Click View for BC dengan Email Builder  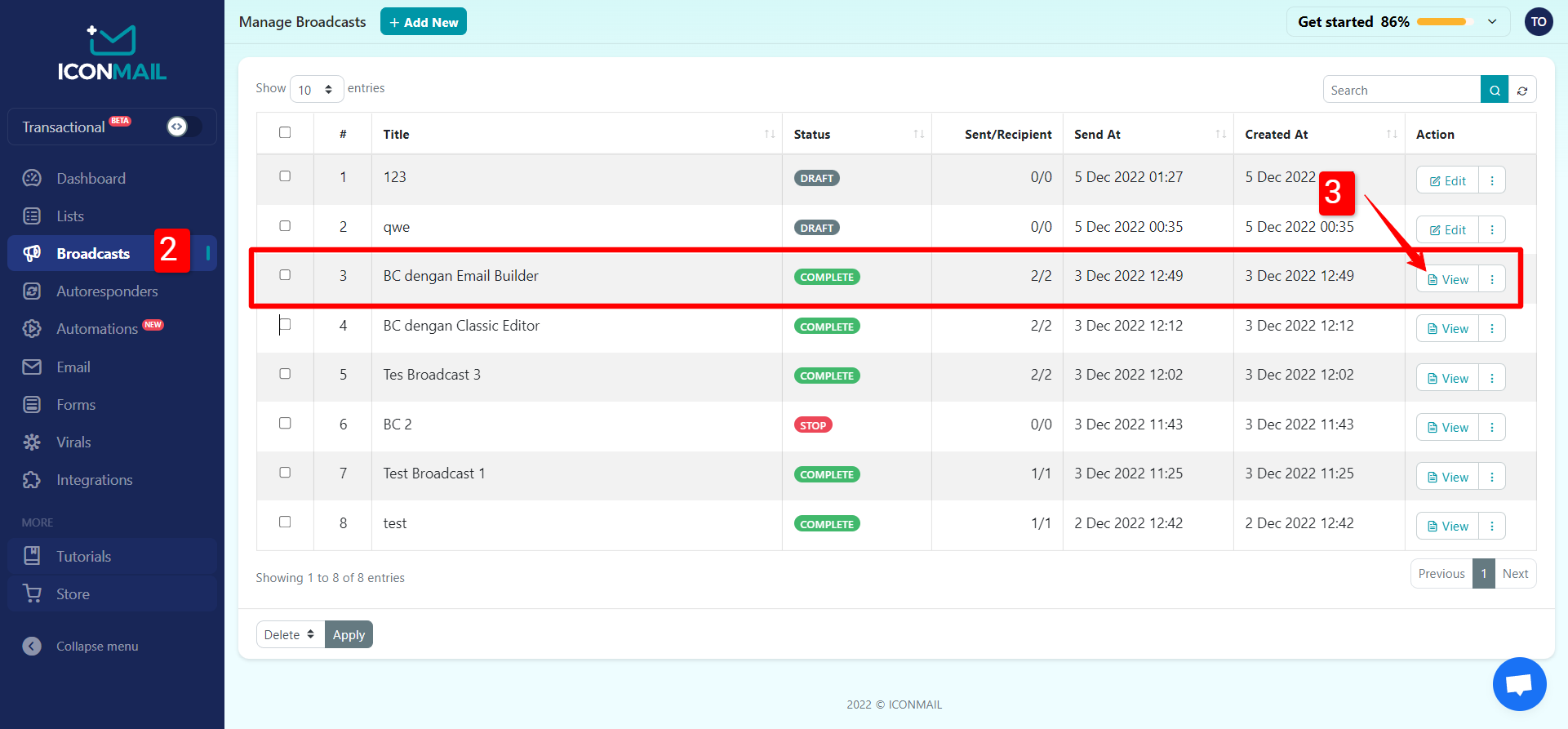(1447, 279)
